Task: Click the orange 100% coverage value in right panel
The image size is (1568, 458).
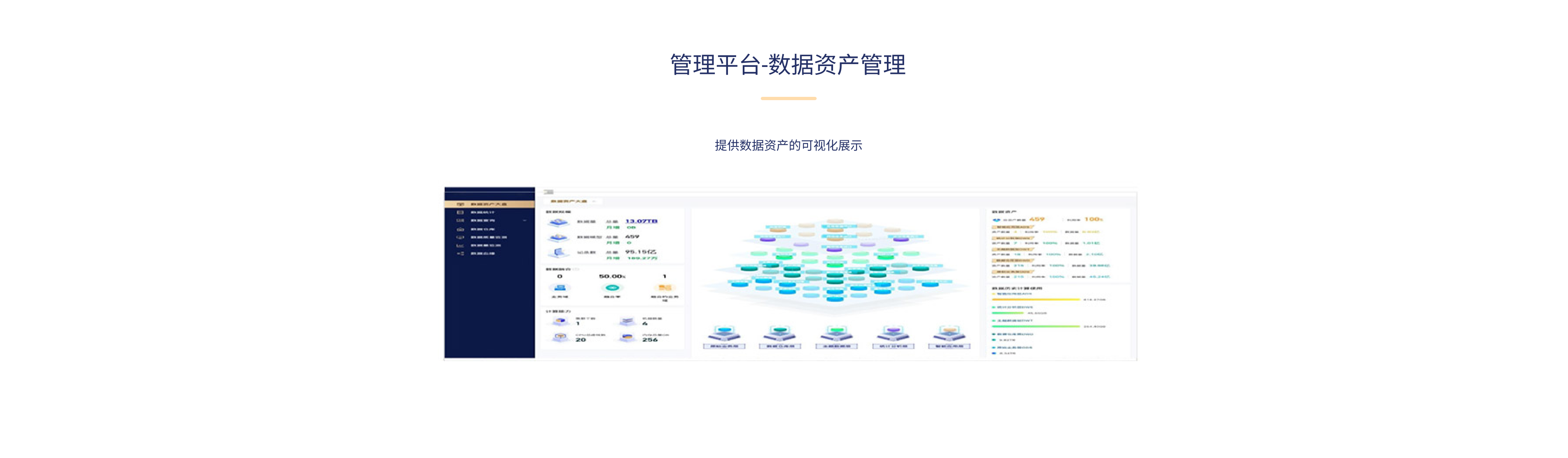Action: click(1094, 220)
